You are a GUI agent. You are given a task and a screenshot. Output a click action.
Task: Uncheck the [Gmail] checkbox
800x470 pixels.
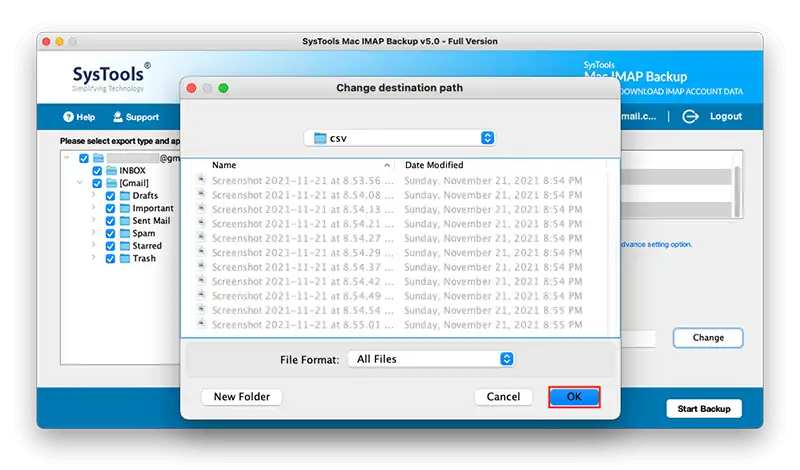(97, 183)
